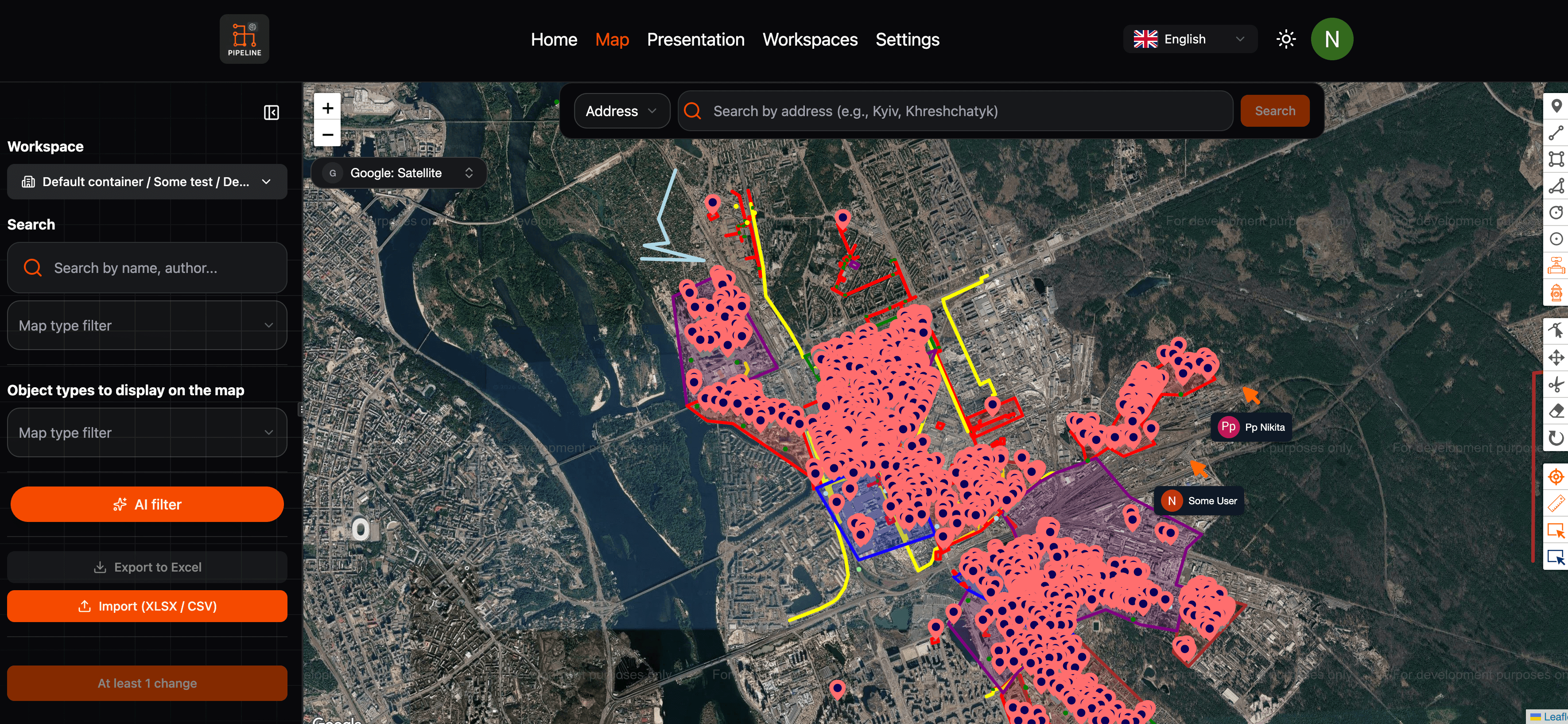Select the draw rectangle tool
The width and height of the screenshot is (1568, 724).
tap(1556, 160)
